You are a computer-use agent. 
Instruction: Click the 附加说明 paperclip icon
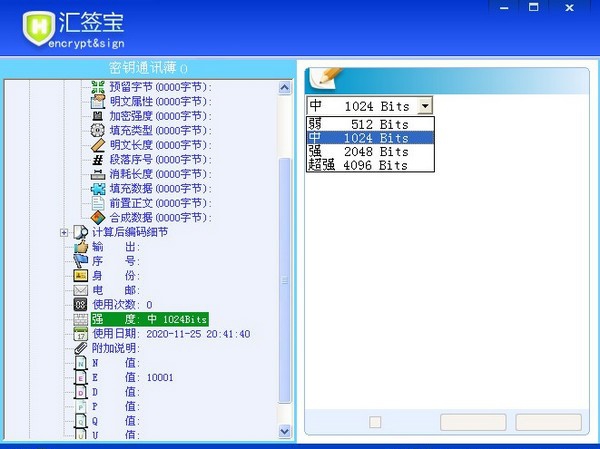click(x=80, y=349)
